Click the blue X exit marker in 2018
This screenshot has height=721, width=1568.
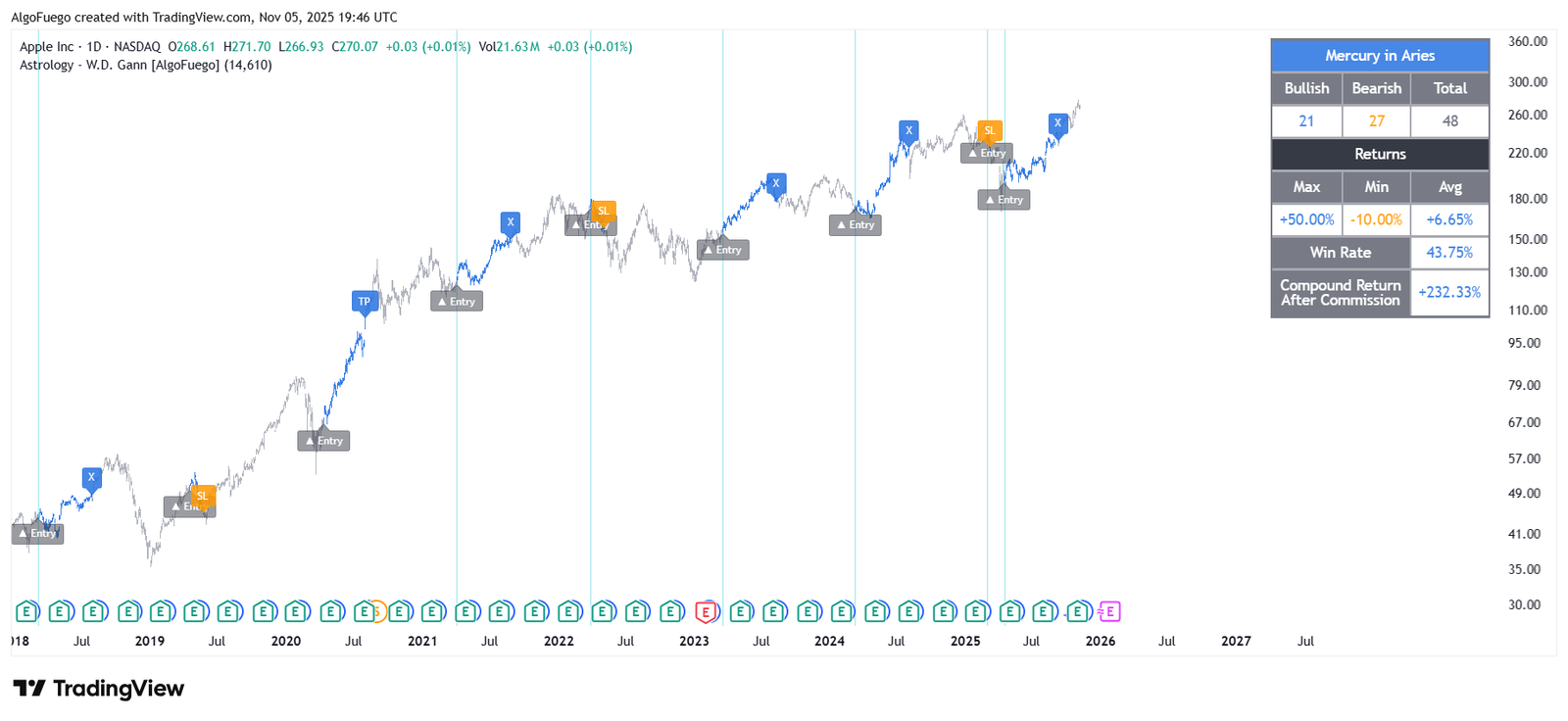[x=91, y=478]
